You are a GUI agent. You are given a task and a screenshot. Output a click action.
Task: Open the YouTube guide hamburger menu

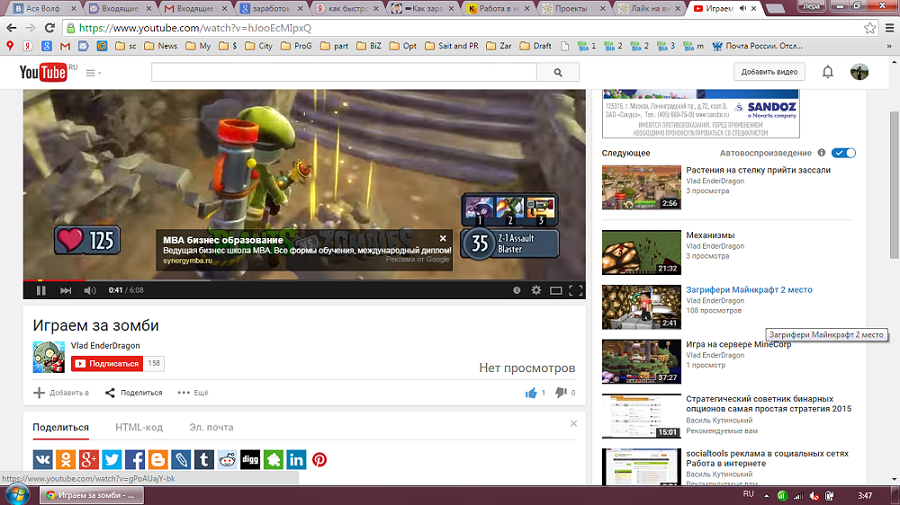(x=93, y=73)
